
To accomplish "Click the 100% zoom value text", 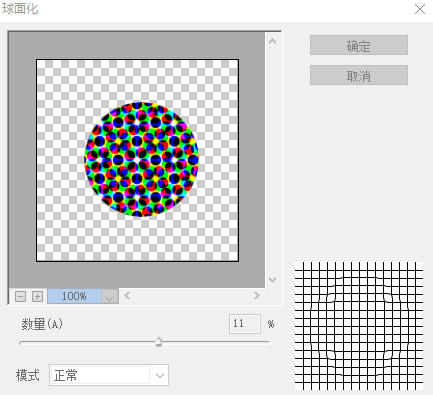I will pos(74,296).
